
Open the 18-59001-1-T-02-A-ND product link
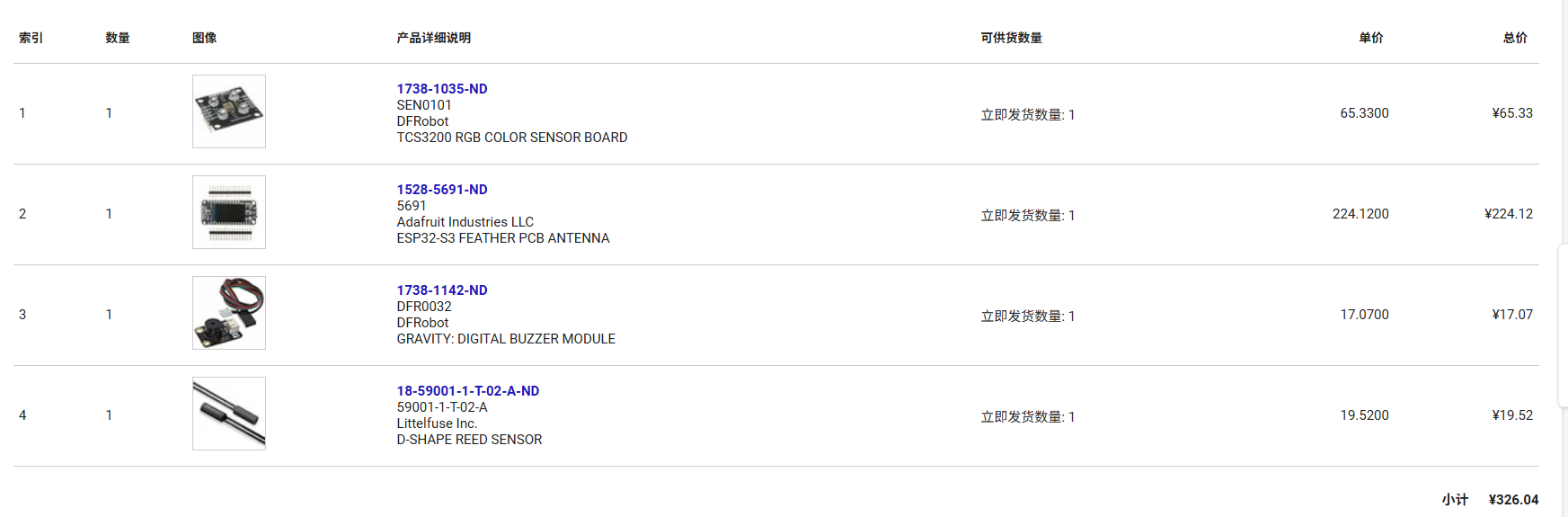point(467,391)
